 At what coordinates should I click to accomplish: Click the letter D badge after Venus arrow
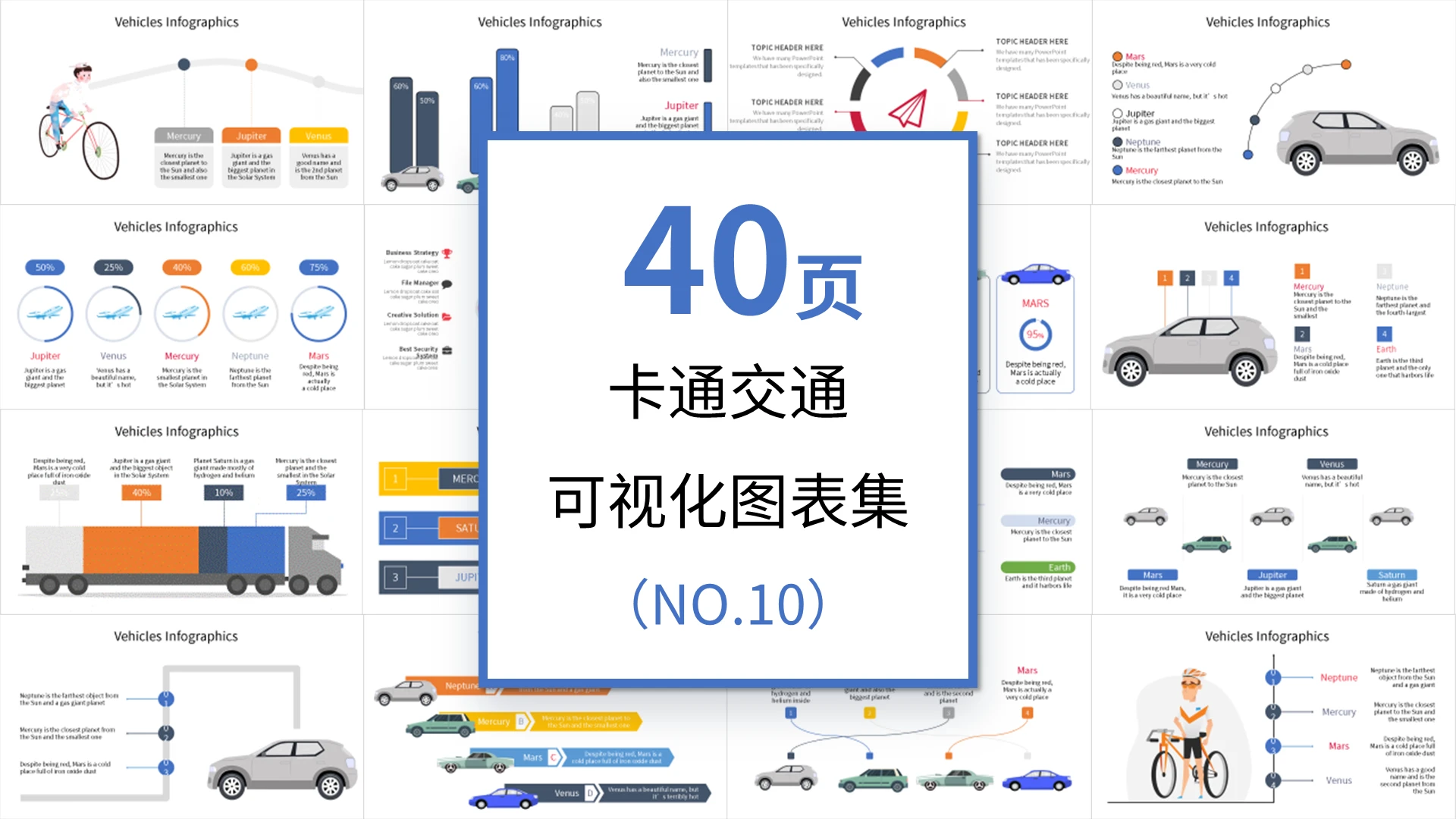(590, 793)
